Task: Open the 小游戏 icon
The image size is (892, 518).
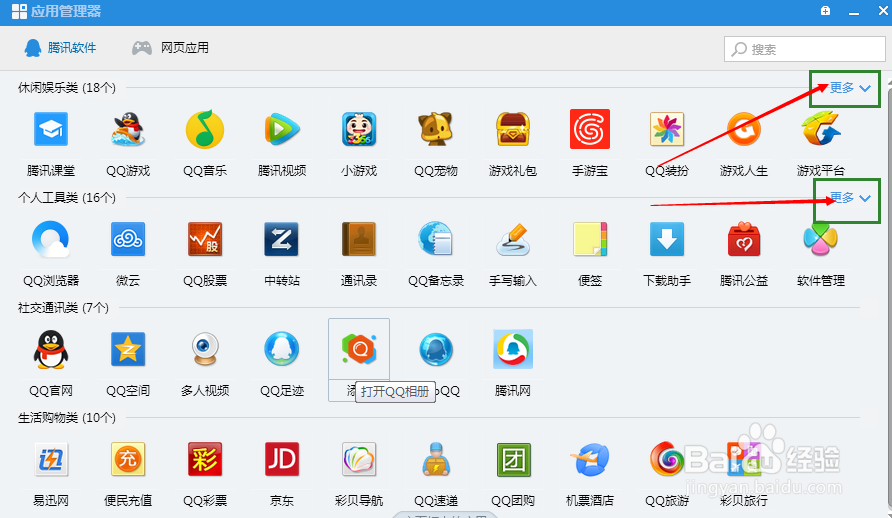Action: [x=359, y=130]
